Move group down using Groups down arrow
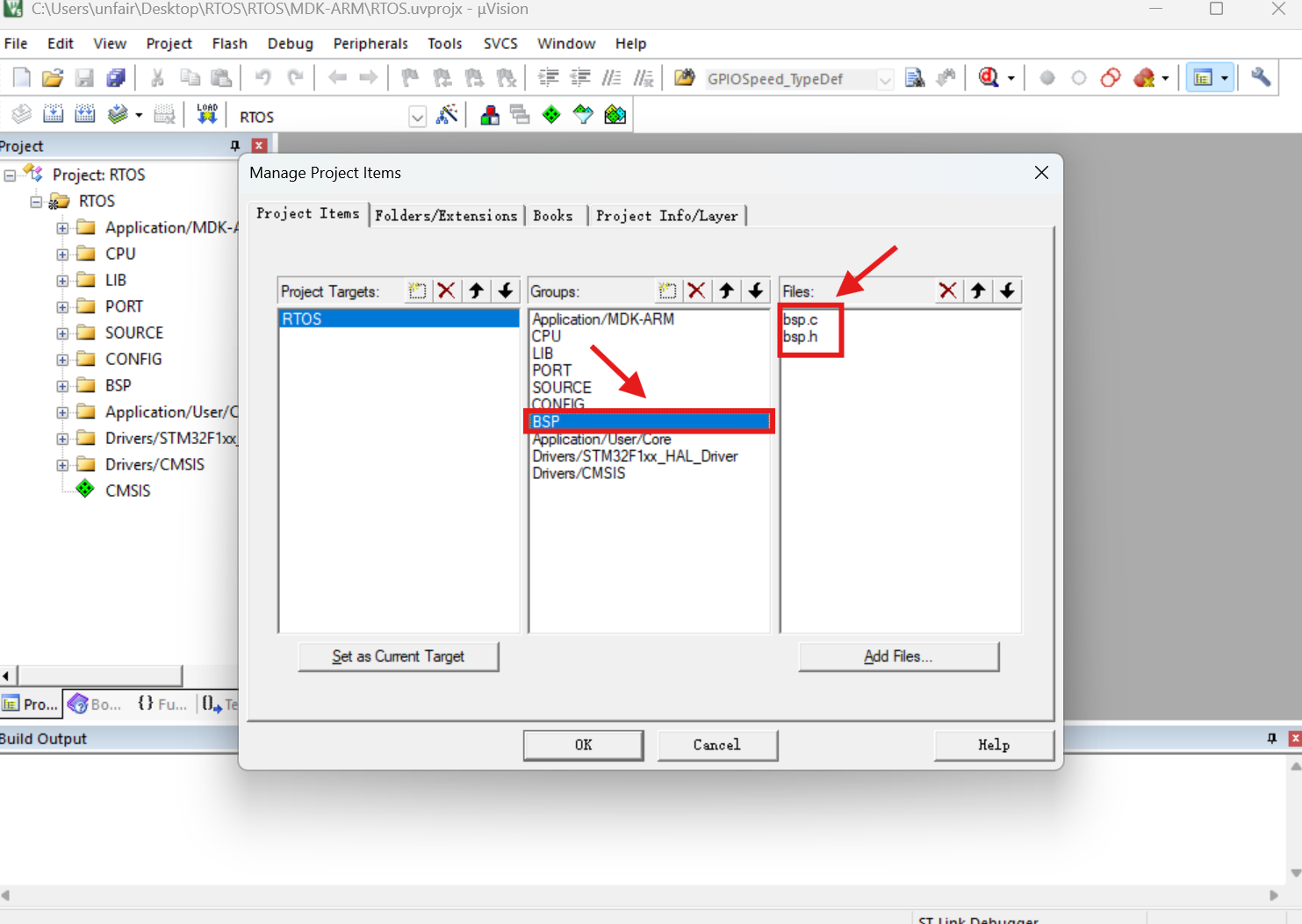 756,290
